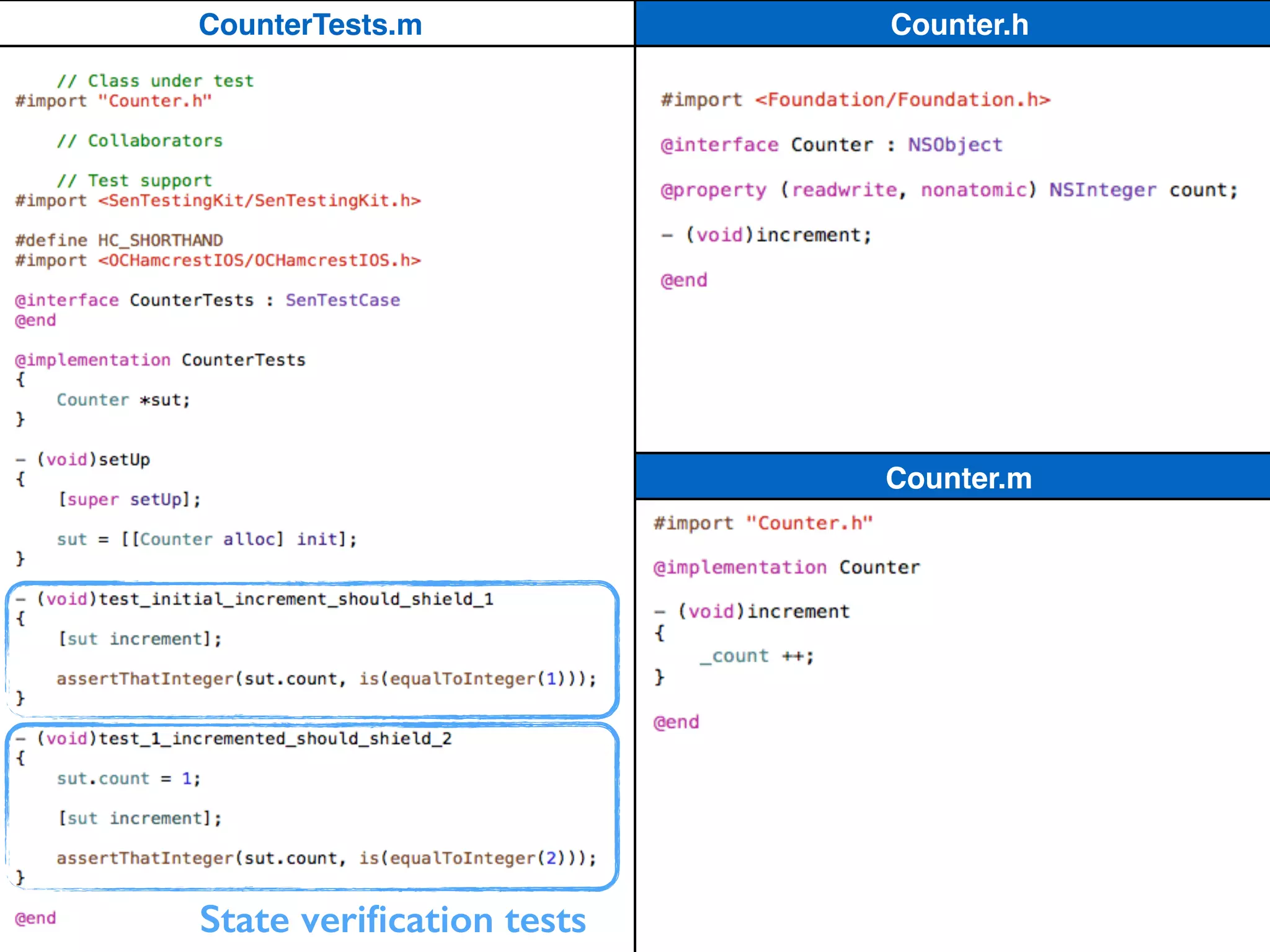Click "- (void)increment;" in Counter.h
1270x952 pixels.
click(766, 236)
